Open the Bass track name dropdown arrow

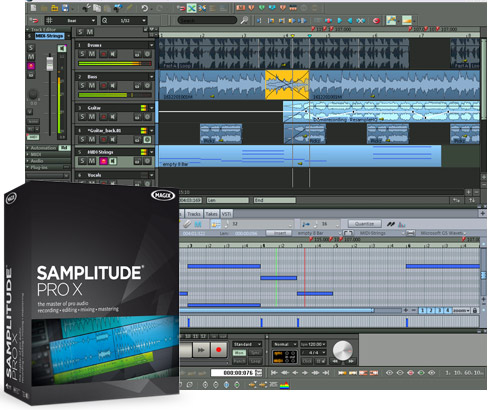(x=152, y=77)
